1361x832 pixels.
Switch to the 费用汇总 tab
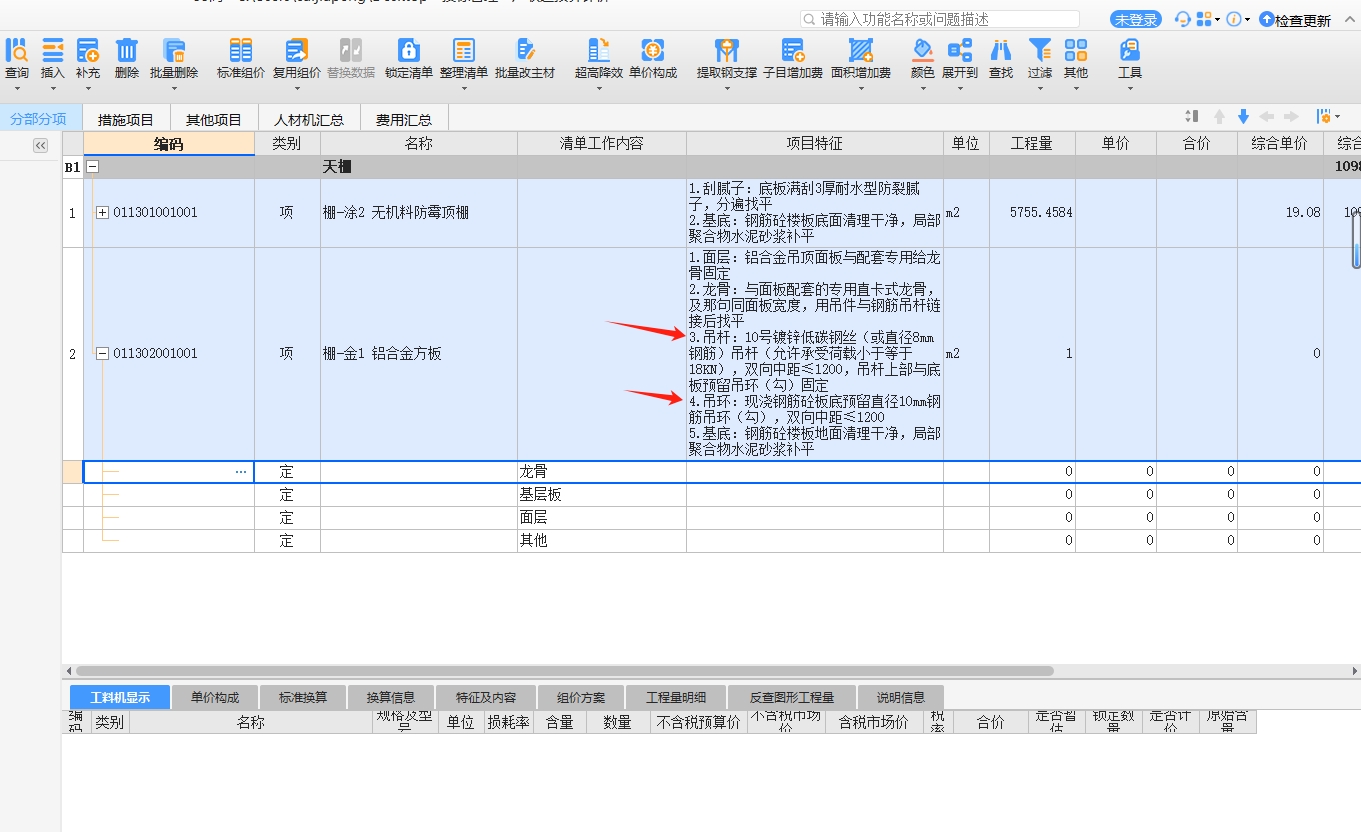pos(404,119)
